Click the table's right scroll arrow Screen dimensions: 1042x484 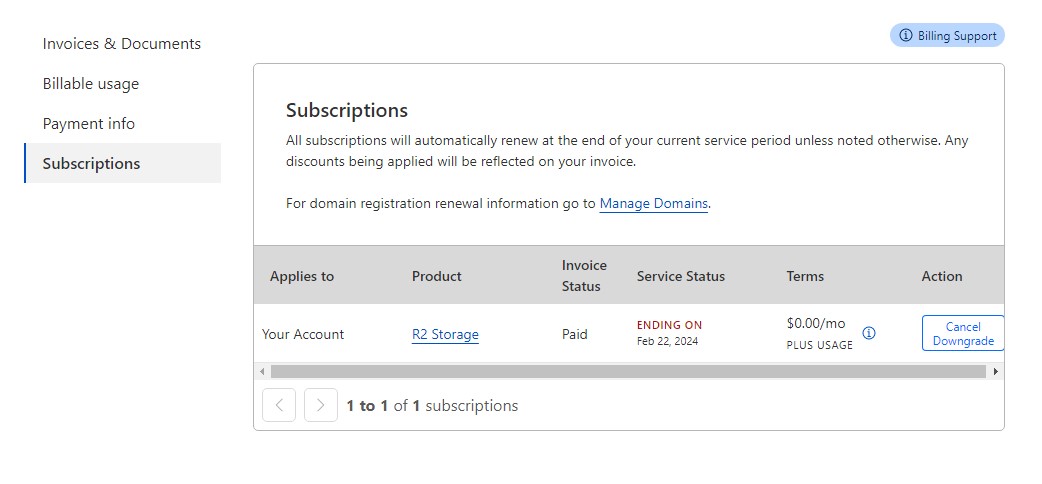996,371
